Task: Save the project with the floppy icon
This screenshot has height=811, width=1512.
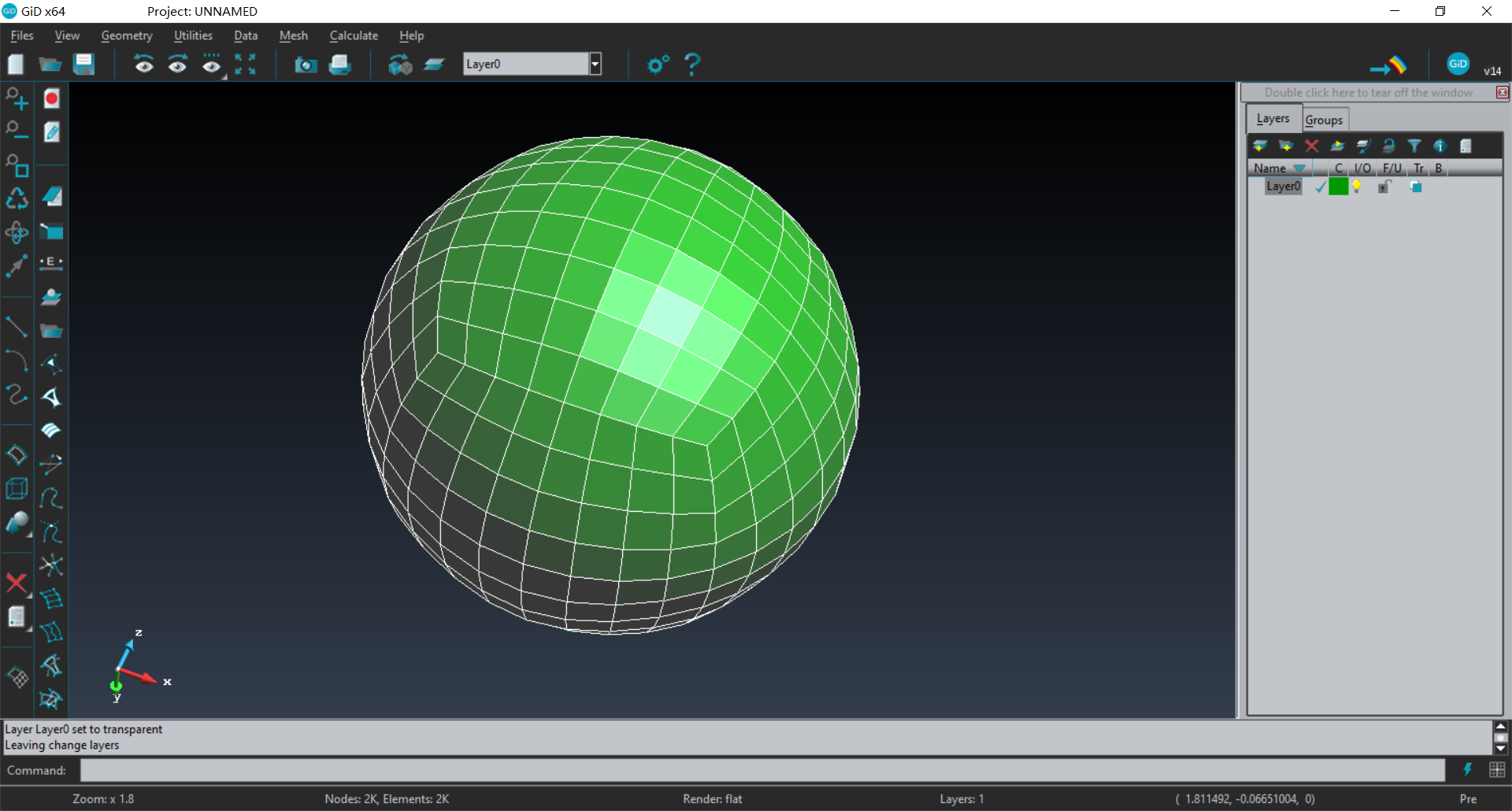Action: (x=83, y=65)
